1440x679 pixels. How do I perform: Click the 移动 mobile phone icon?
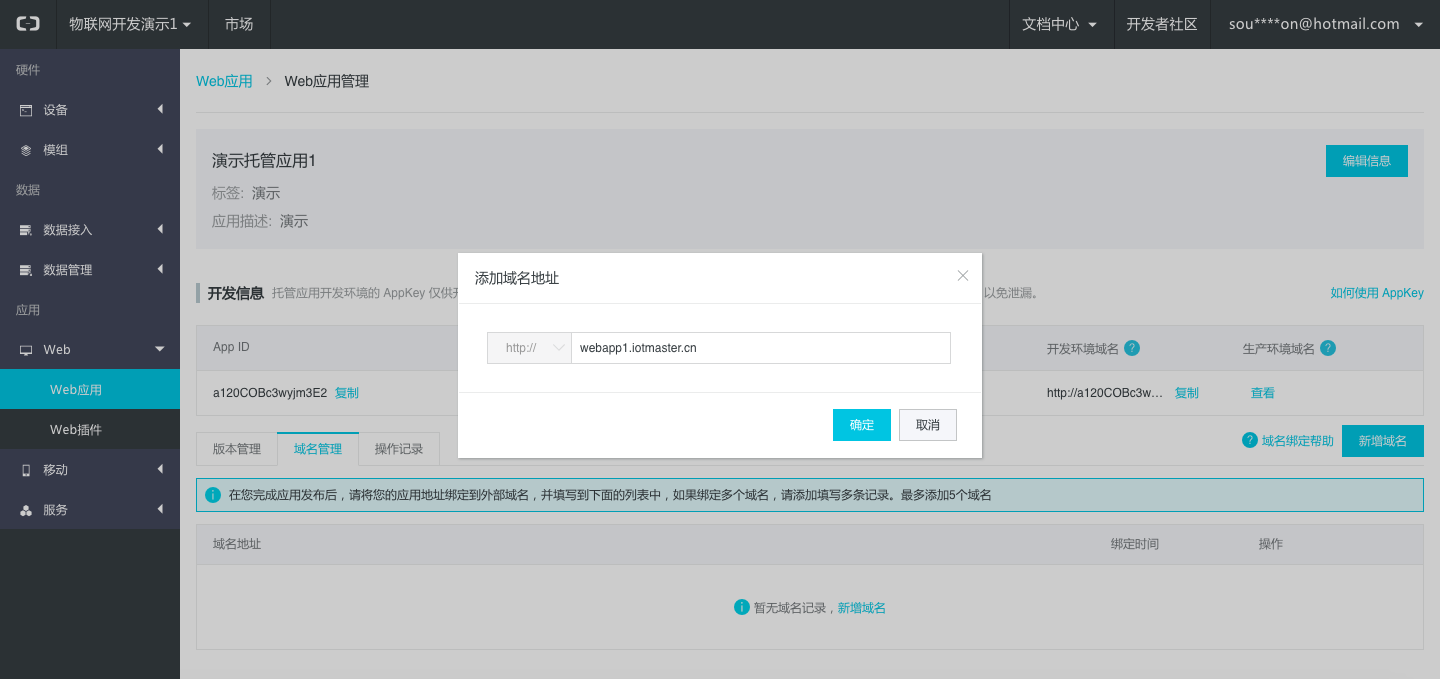coord(26,470)
